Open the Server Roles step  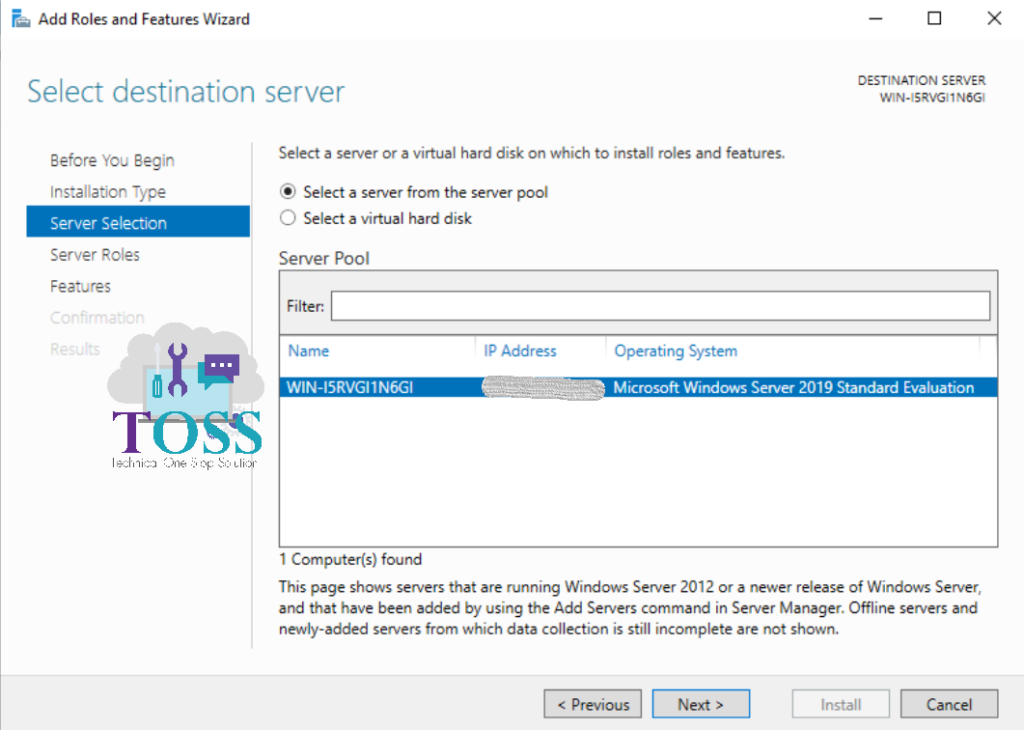[95, 254]
